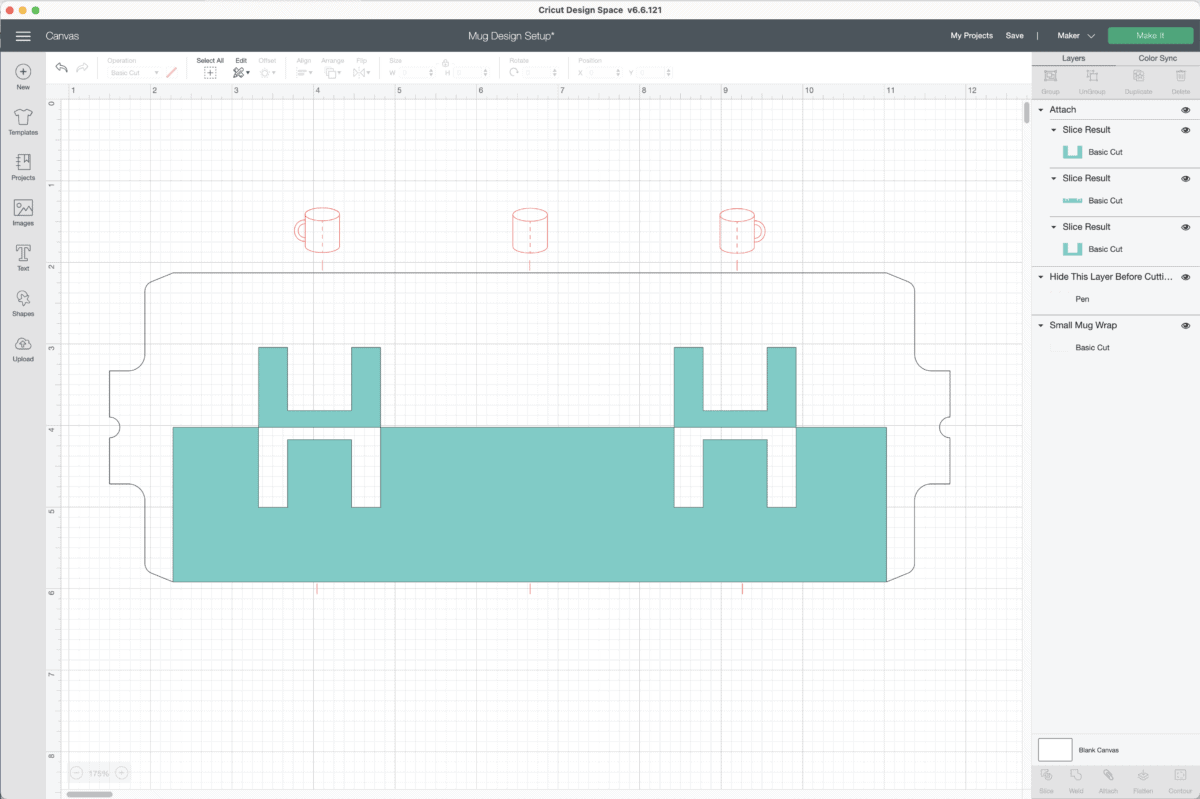Click the New project icon

[x=23, y=73]
